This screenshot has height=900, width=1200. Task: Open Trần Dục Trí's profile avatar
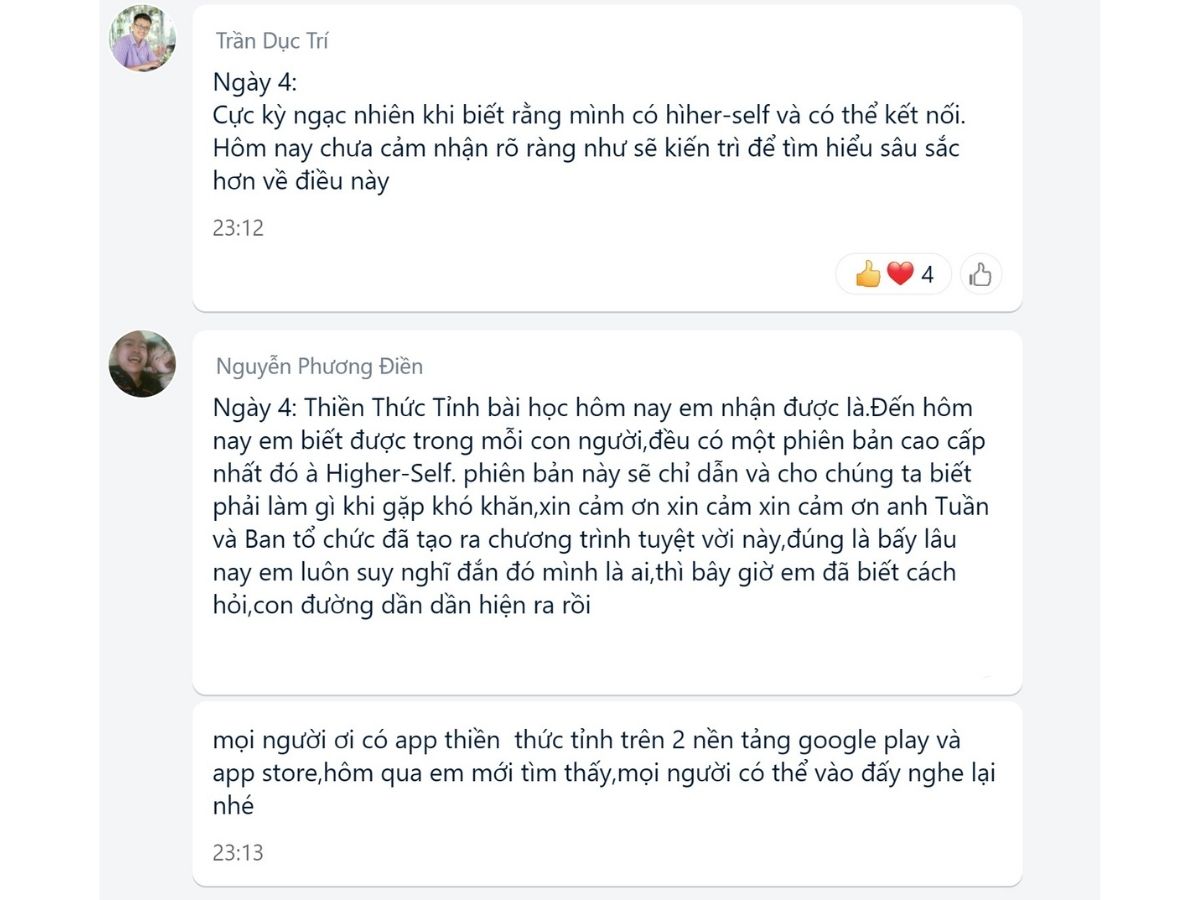tap(142, 38)
